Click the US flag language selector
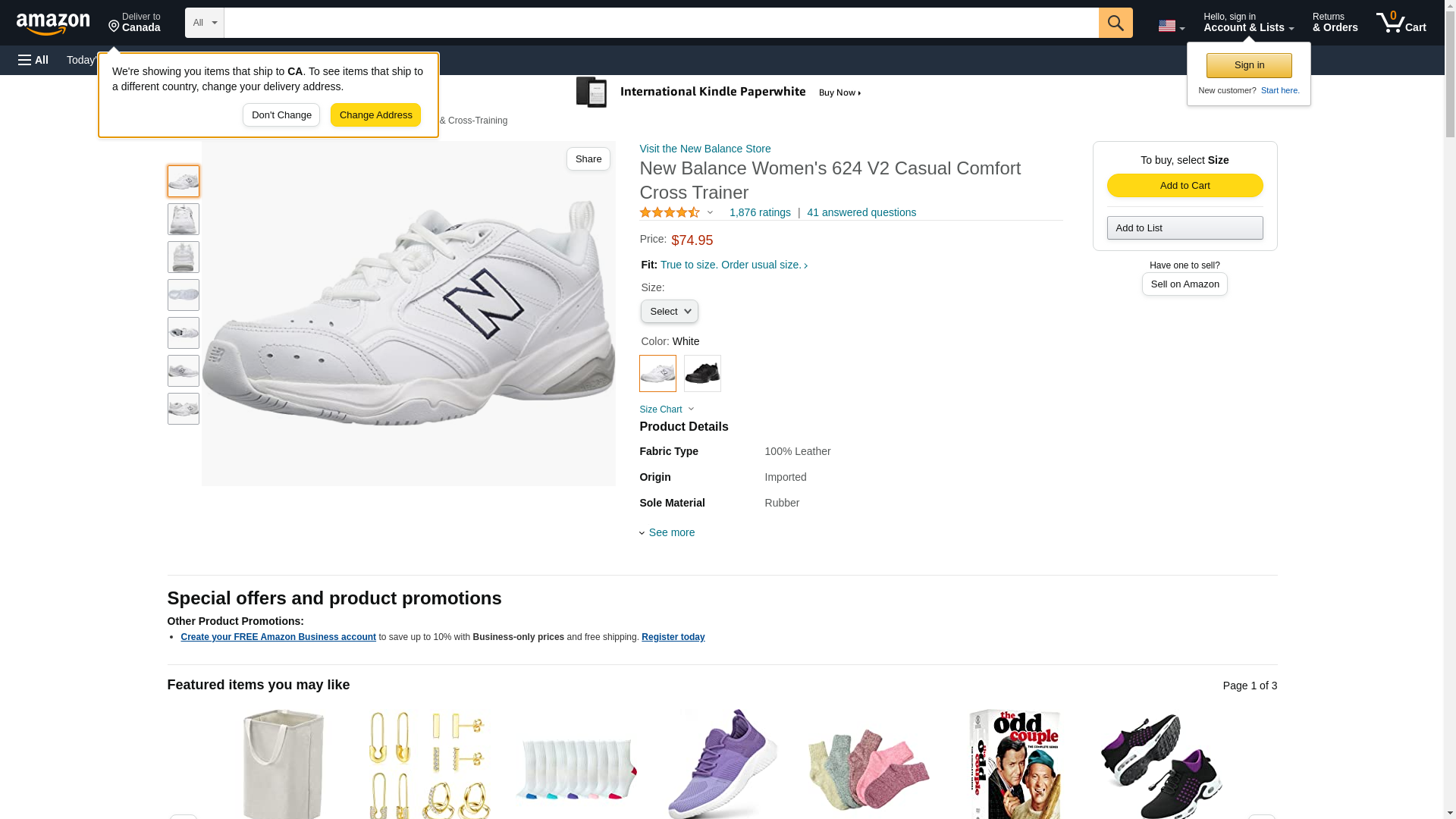 pos(1170,26)
